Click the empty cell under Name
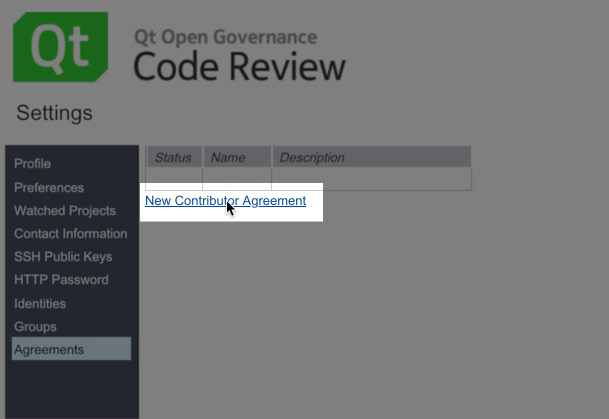Screen dimensions: 609x419 [x=236, y=178]
